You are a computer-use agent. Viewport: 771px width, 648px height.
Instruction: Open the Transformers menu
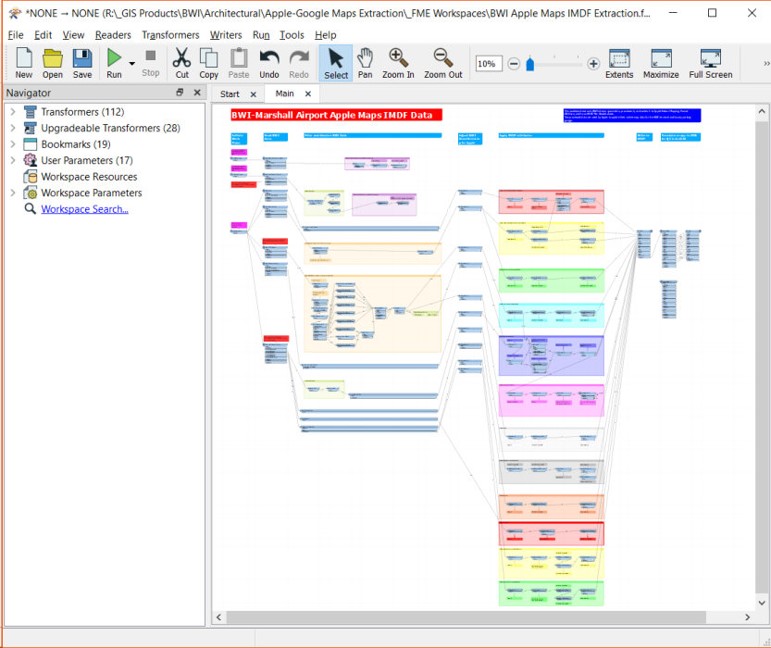pos(170,35)
